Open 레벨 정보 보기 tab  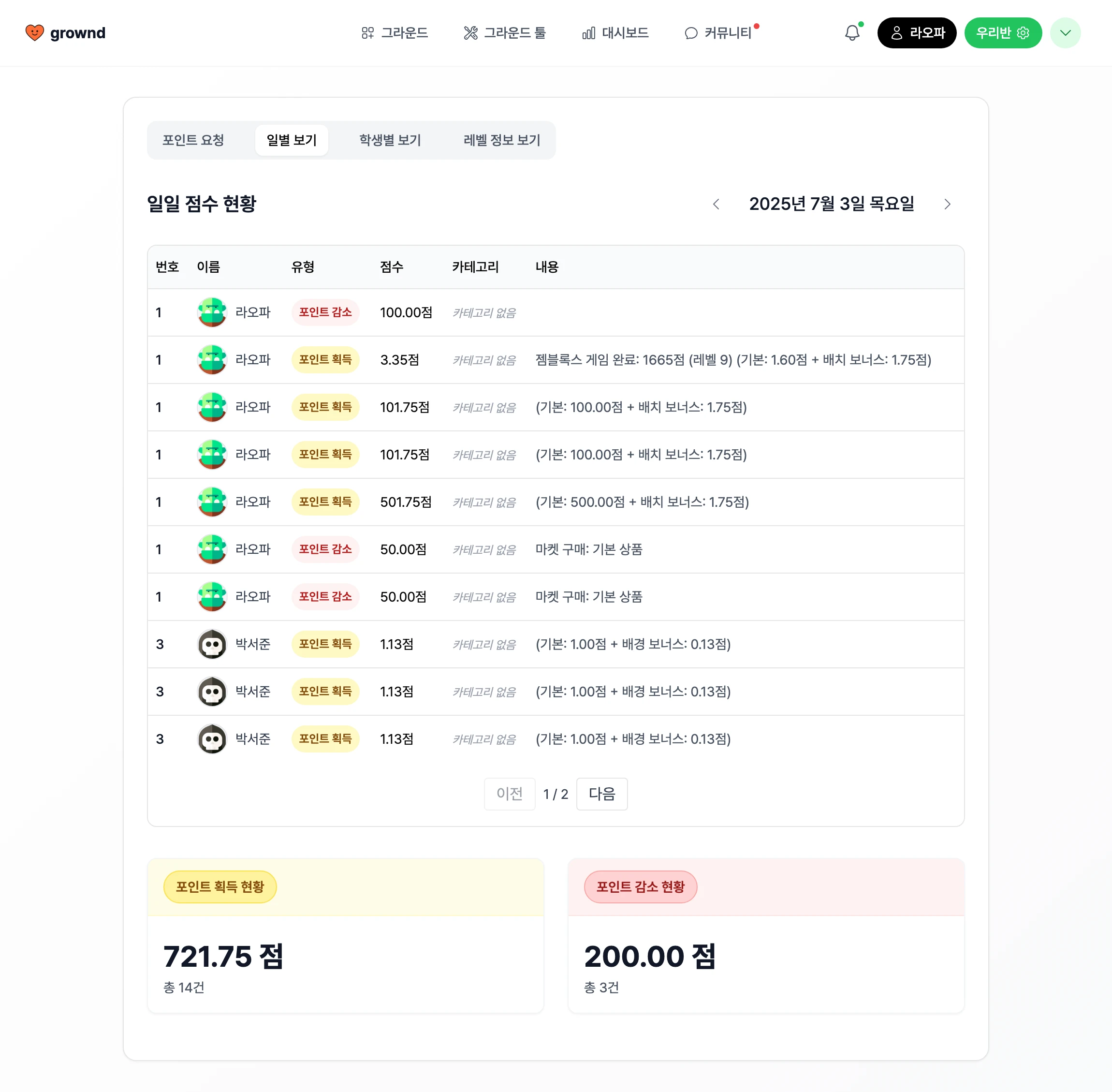coord(502,140)
